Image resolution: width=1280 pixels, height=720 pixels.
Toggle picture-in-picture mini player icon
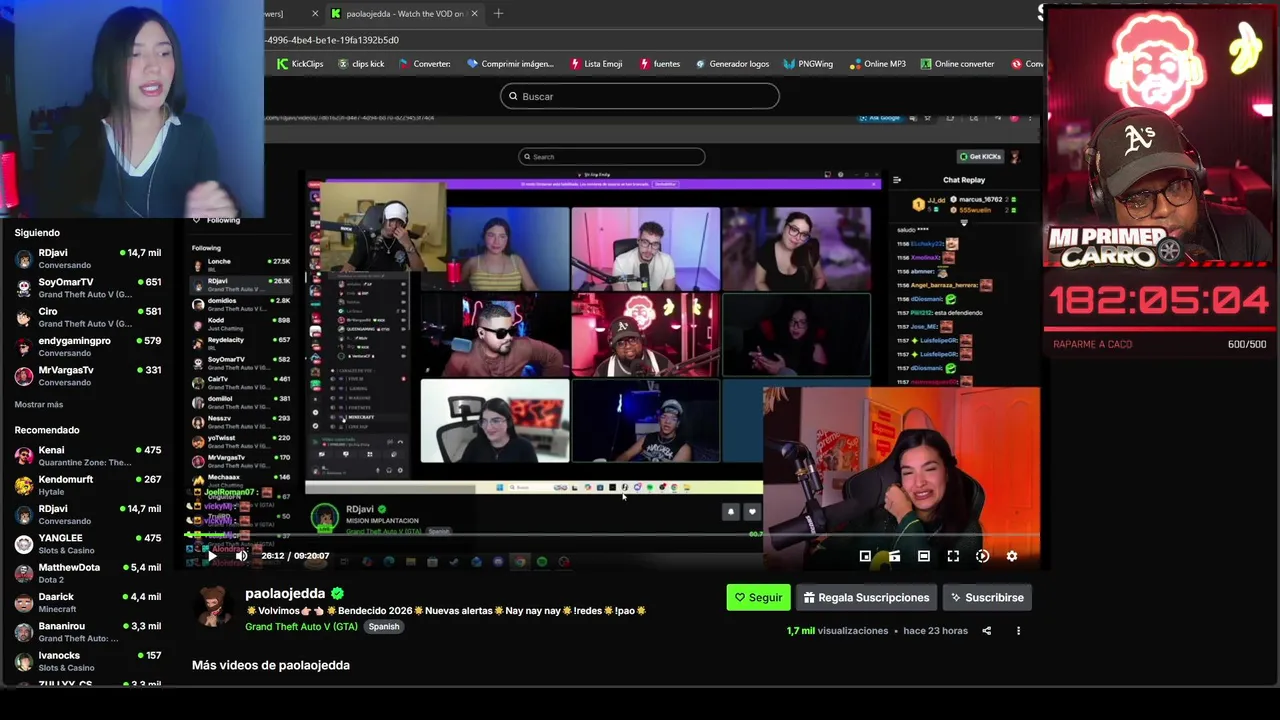(865, 556)
